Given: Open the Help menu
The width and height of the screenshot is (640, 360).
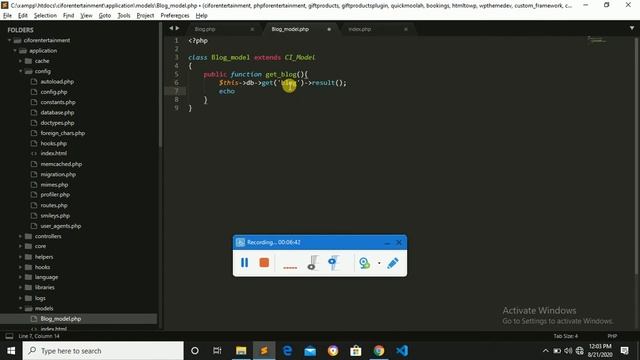Looking at the screenshot, I should (x=202, y=16).
